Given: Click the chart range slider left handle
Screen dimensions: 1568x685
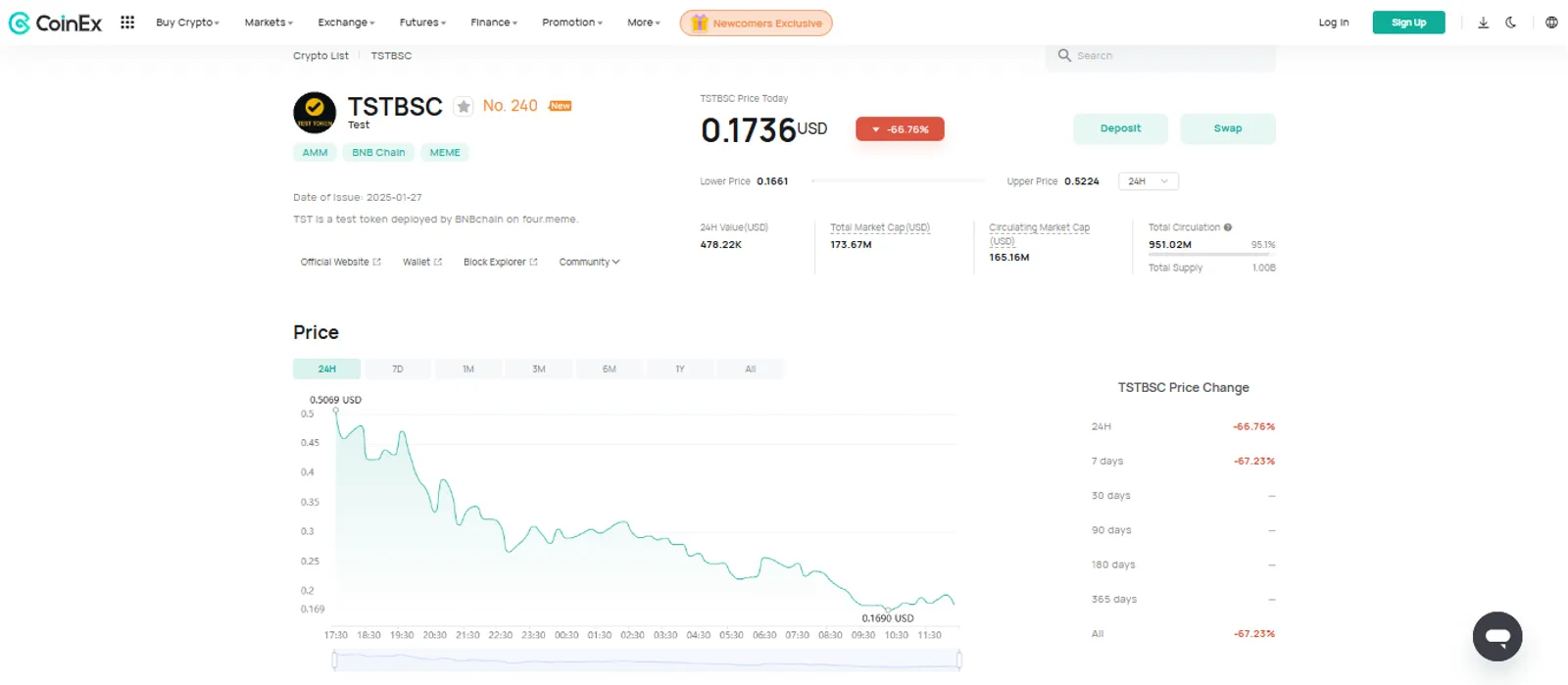Looking at the screenshot, I should (x=335, y=661).
